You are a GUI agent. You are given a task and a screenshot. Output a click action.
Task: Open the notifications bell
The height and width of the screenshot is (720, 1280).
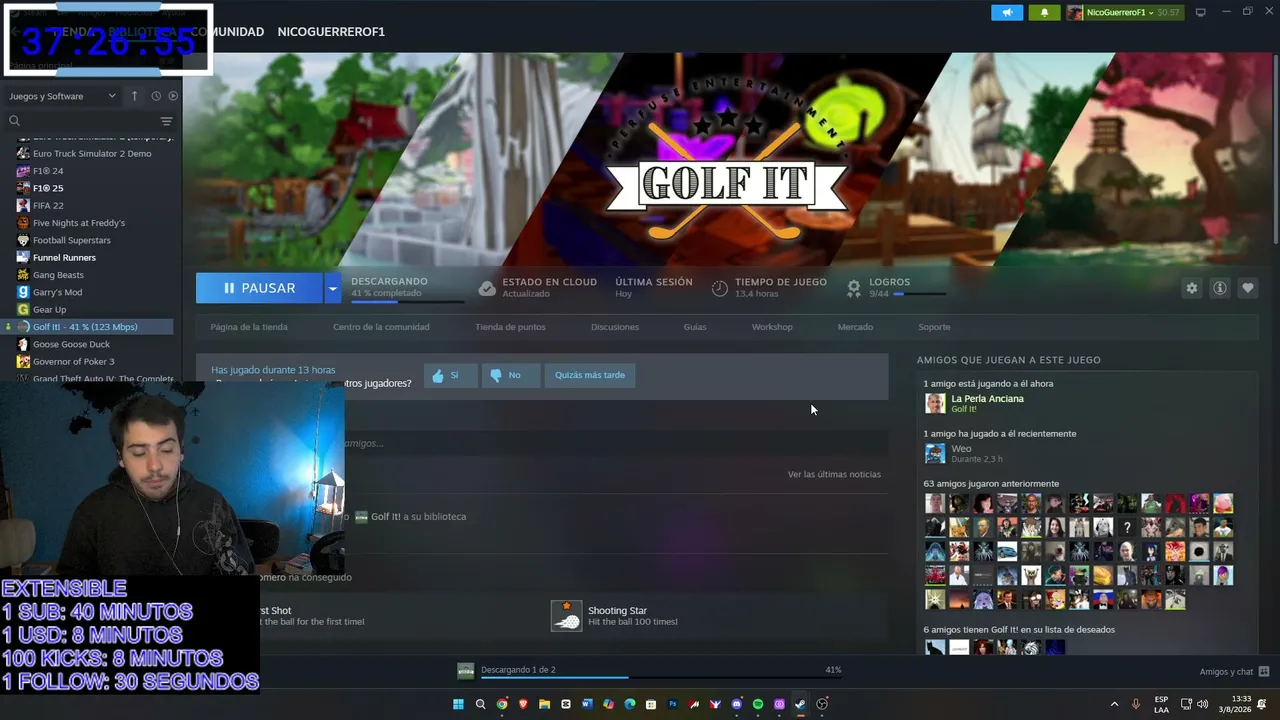pos(1045,12)
